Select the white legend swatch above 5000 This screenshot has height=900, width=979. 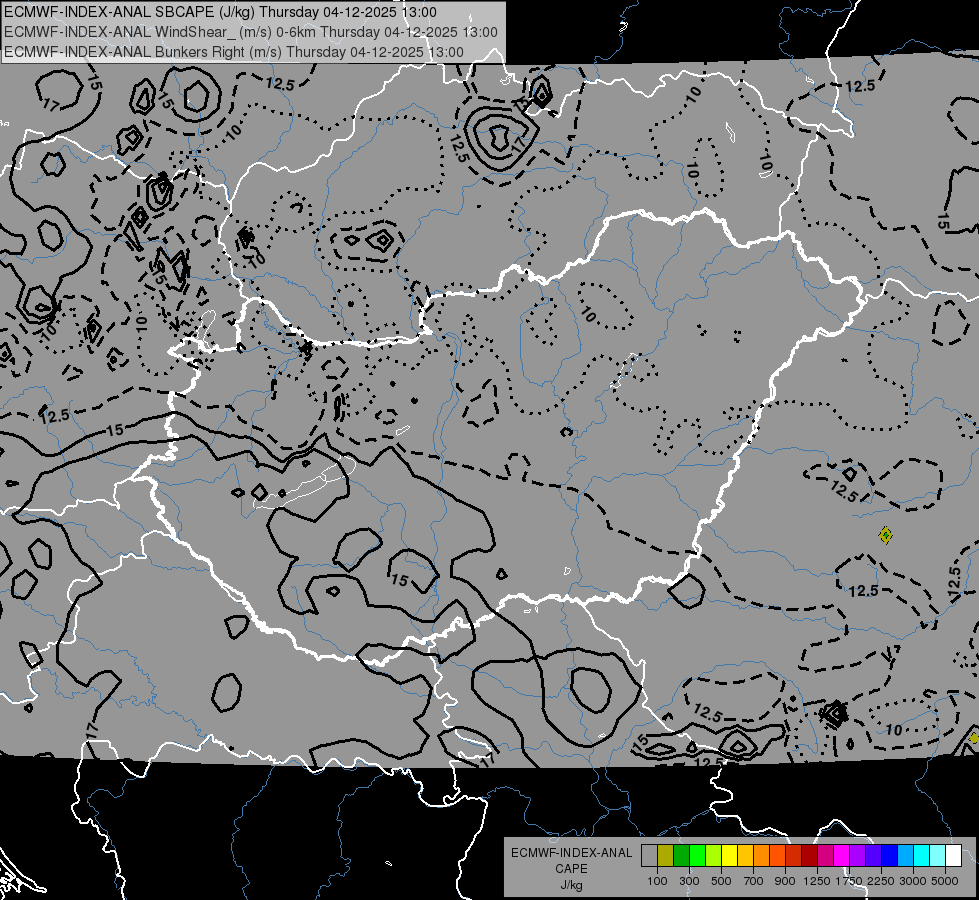click(953, 856)
